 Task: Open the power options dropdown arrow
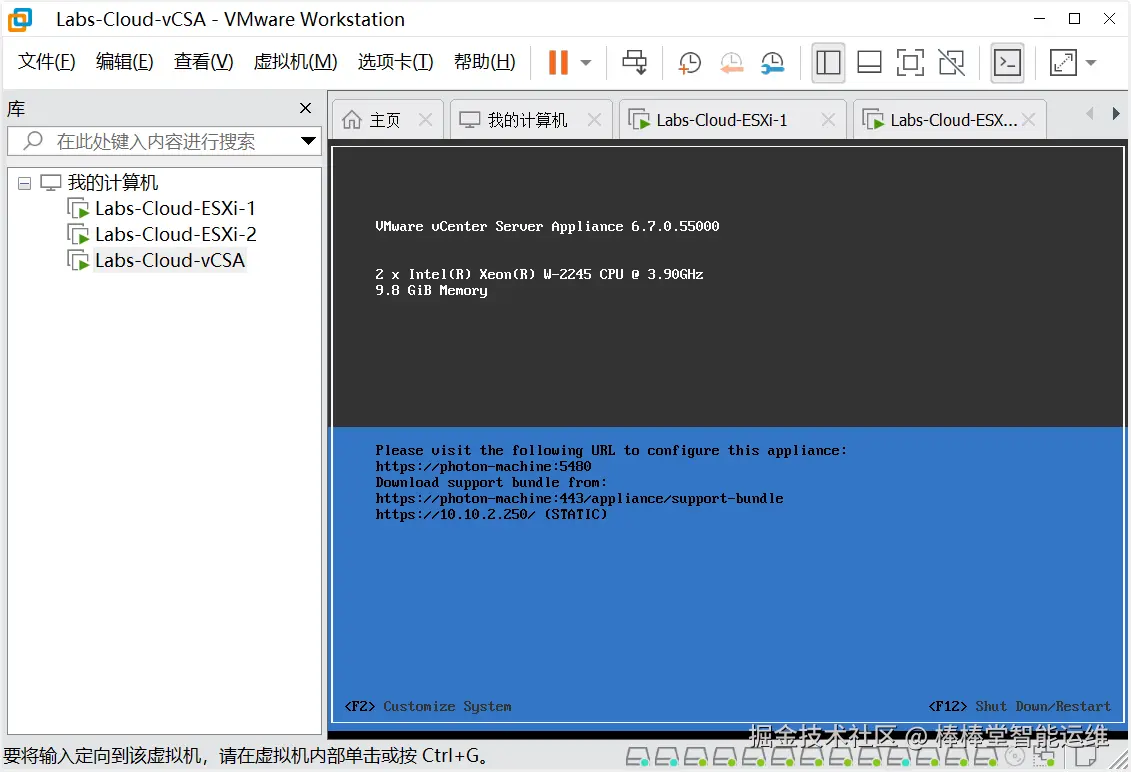tap(586, 63)
